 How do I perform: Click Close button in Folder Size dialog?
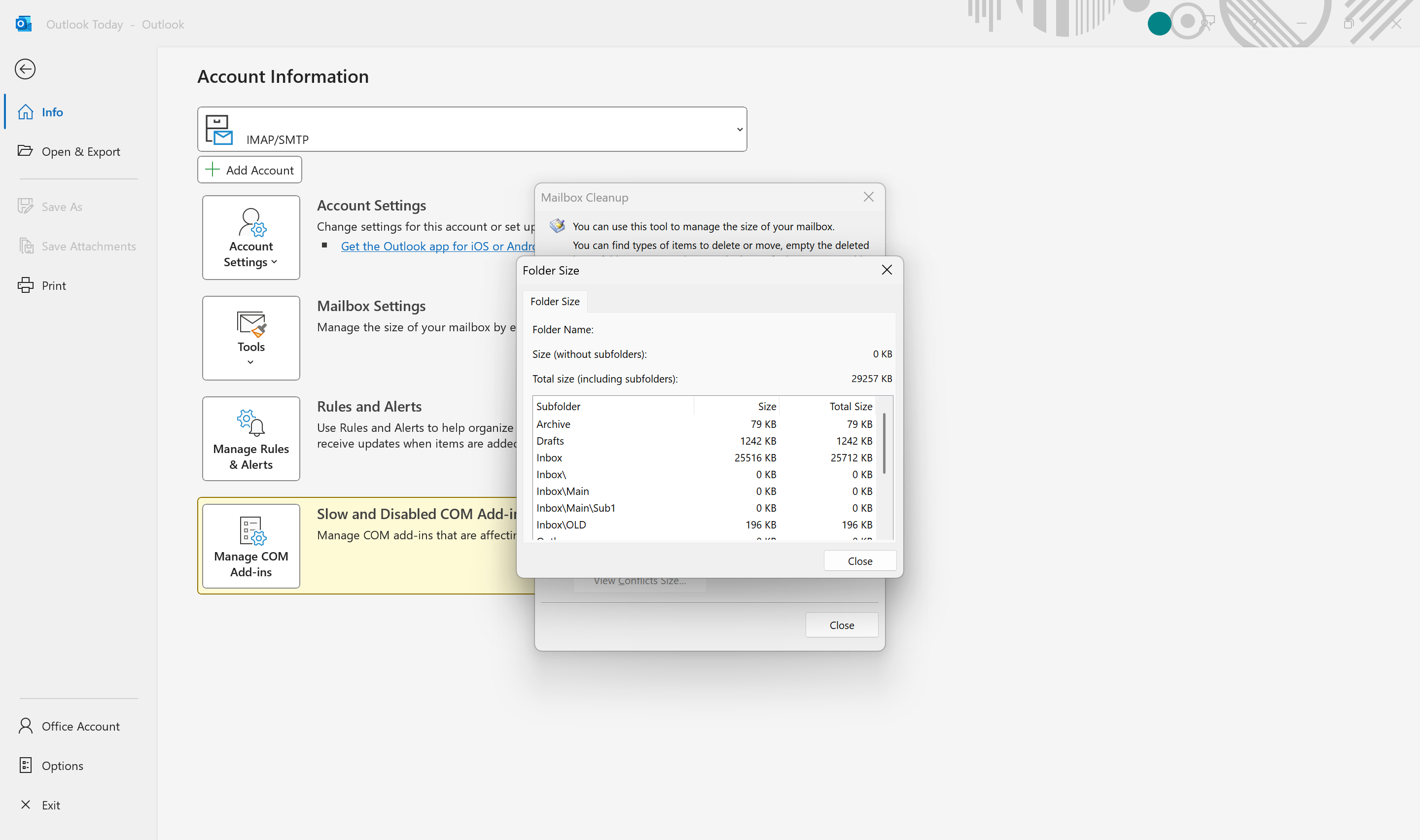pos(860,561)
